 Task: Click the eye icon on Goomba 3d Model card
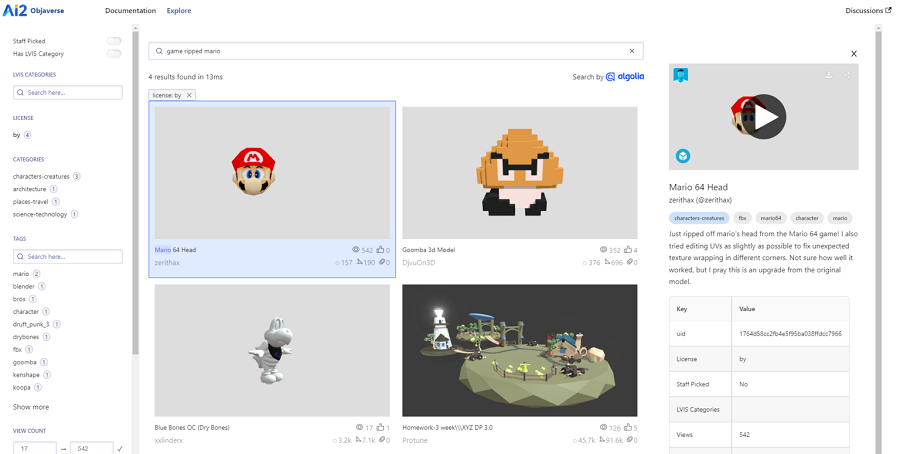(603, 250)
